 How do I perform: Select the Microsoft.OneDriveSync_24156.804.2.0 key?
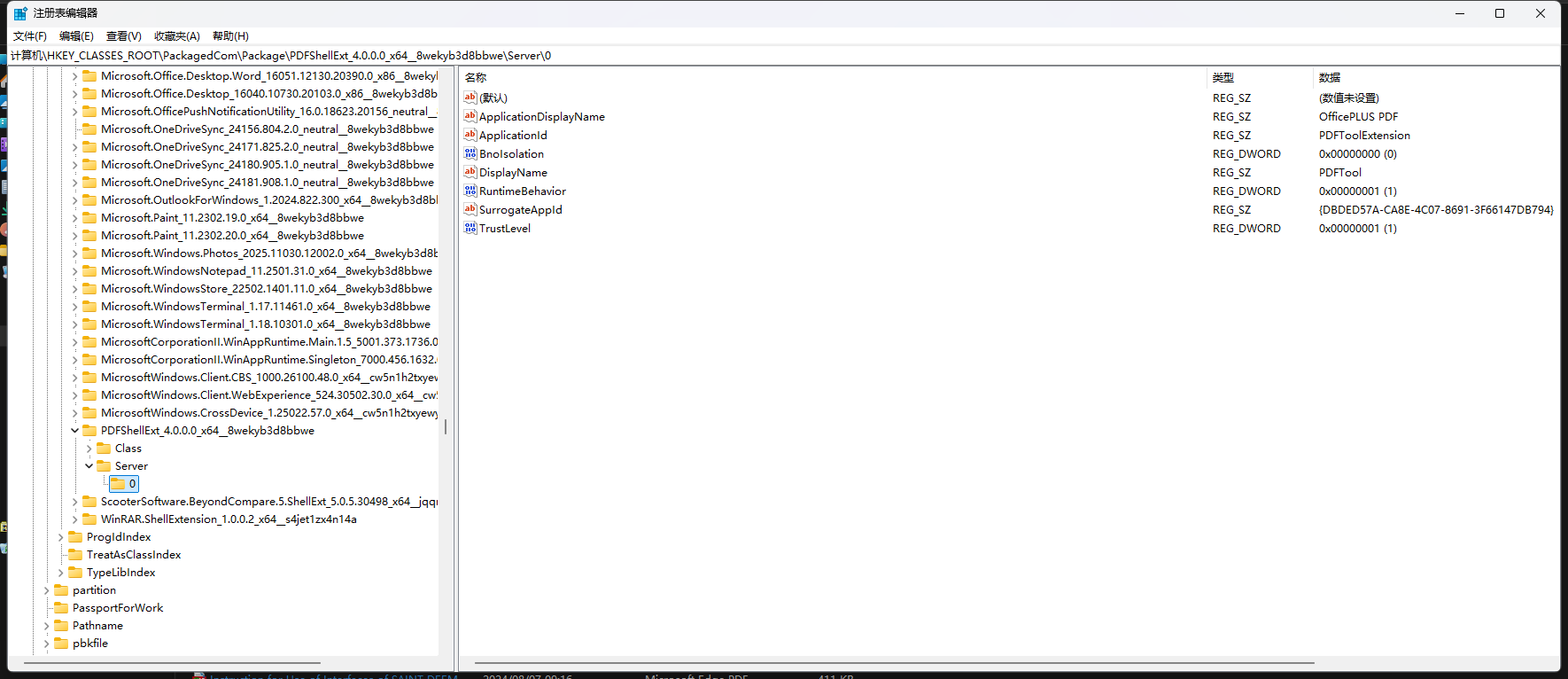tap(268, 129)
